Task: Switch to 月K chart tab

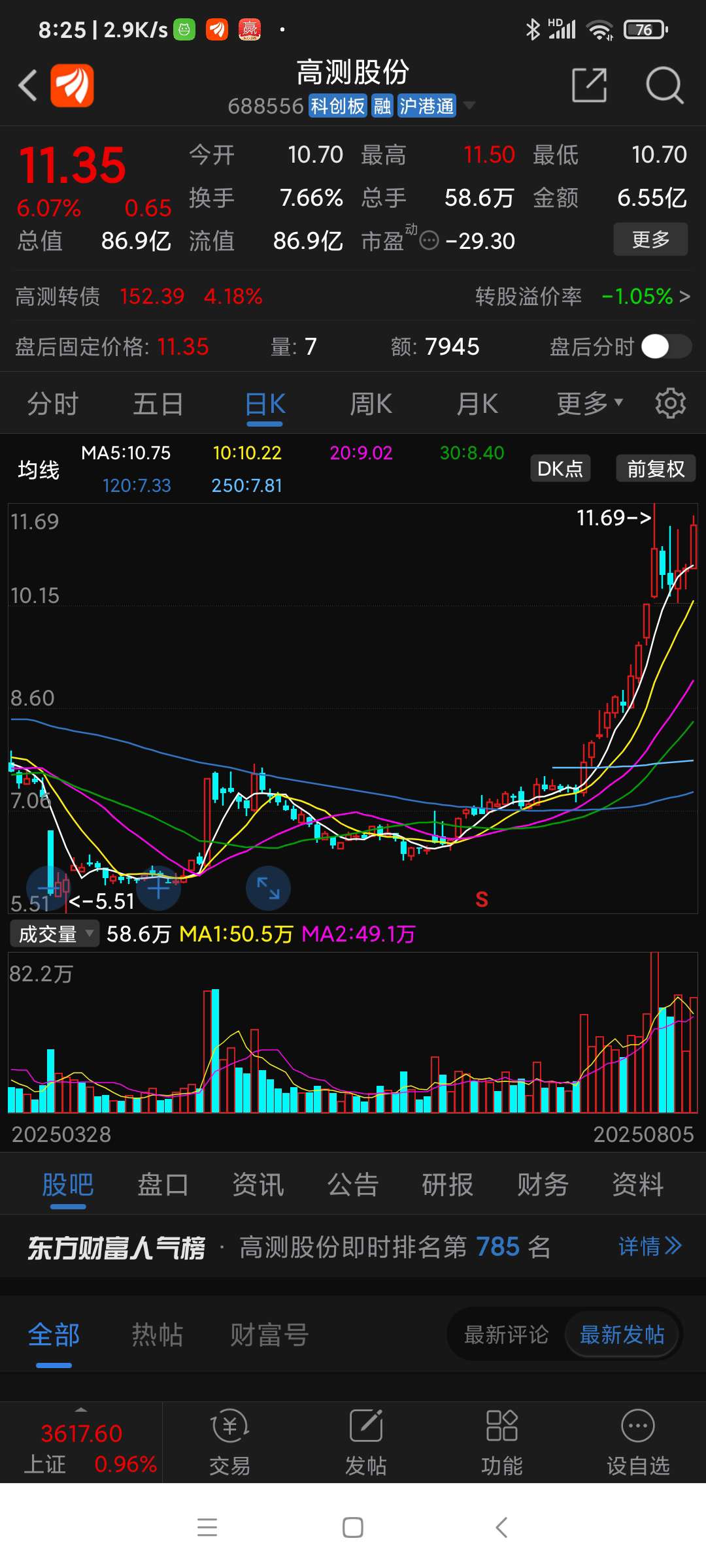Action: pos(477,403)
